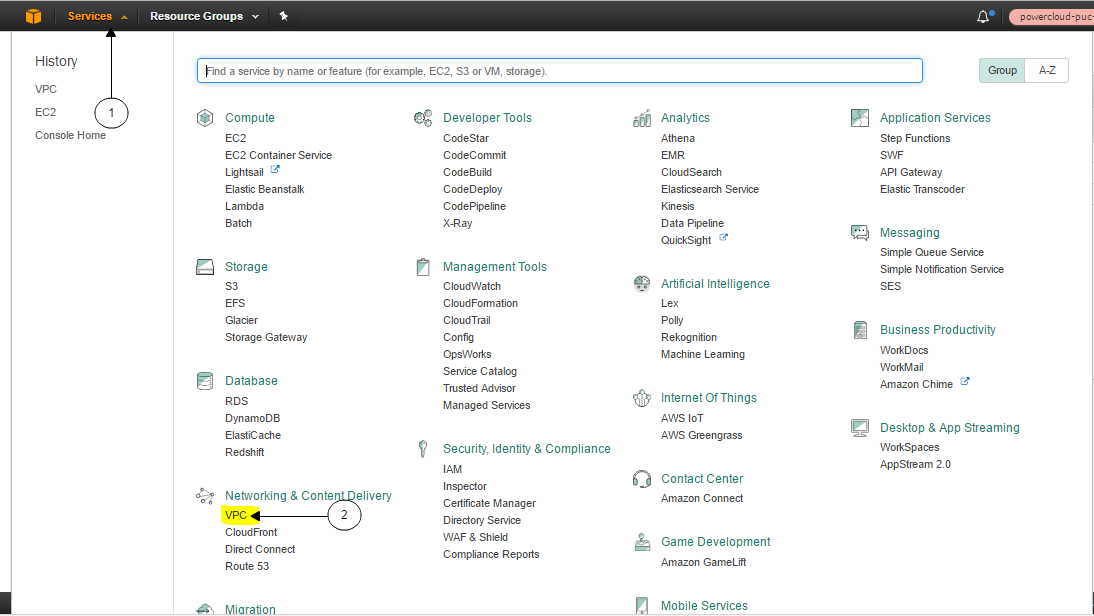Click the Analytics chart icon
The image size is (1094, 616).
642,118
